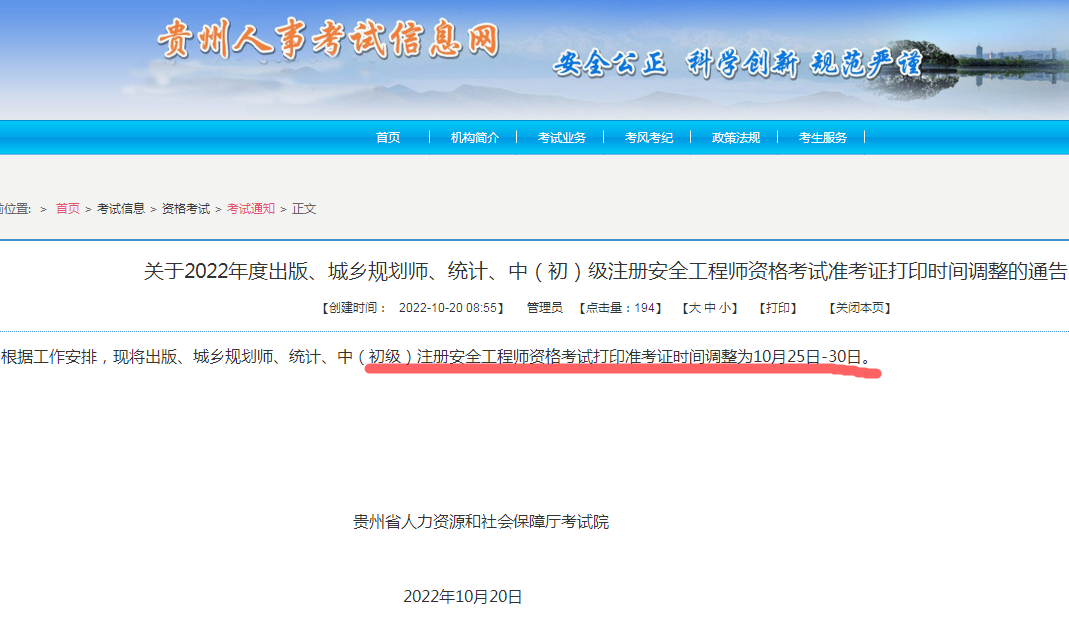Viewport: 1069px width, 621px height.
Task: Click the 贵州人事考试信息网 site logo title
Action: pyautogui.click(x=328, y=40)
